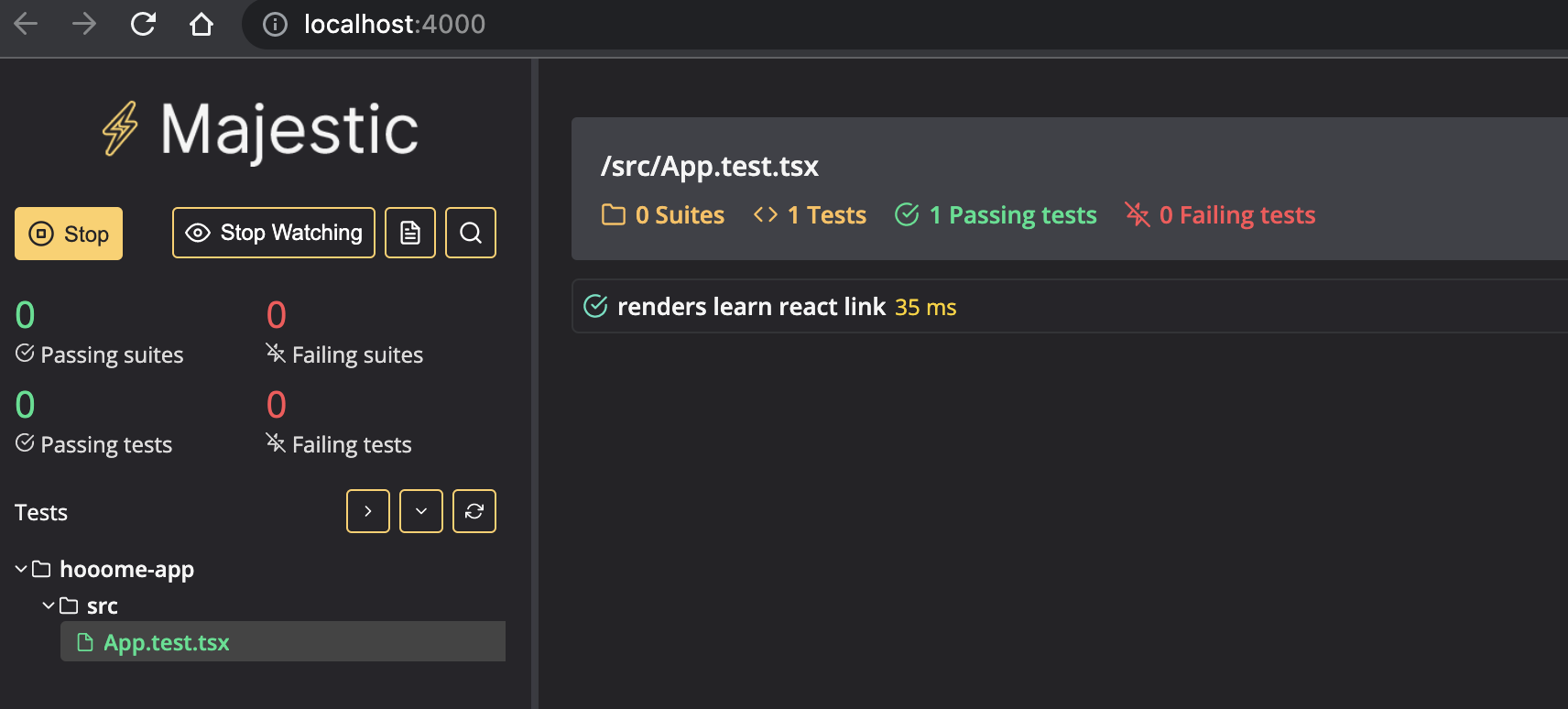This screenshot has width=1568, height=709.
Task: Click the collapse all tests chevron button
Action: 421,511
